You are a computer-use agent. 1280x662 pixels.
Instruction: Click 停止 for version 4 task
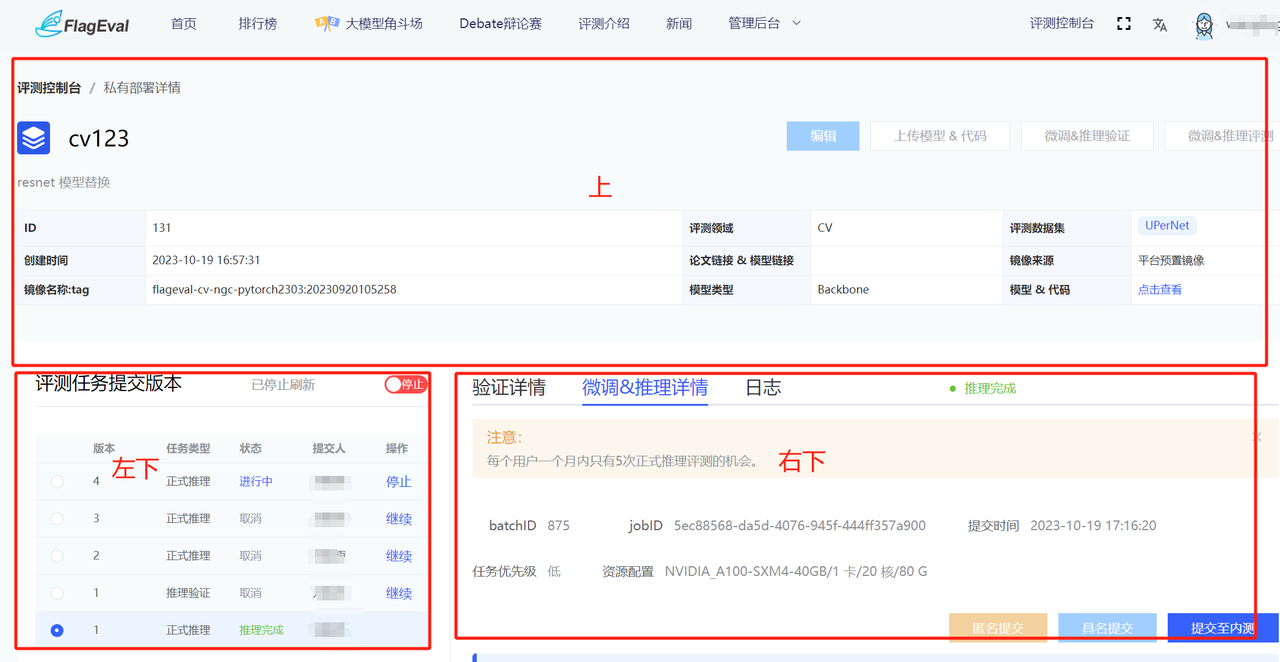398,482
